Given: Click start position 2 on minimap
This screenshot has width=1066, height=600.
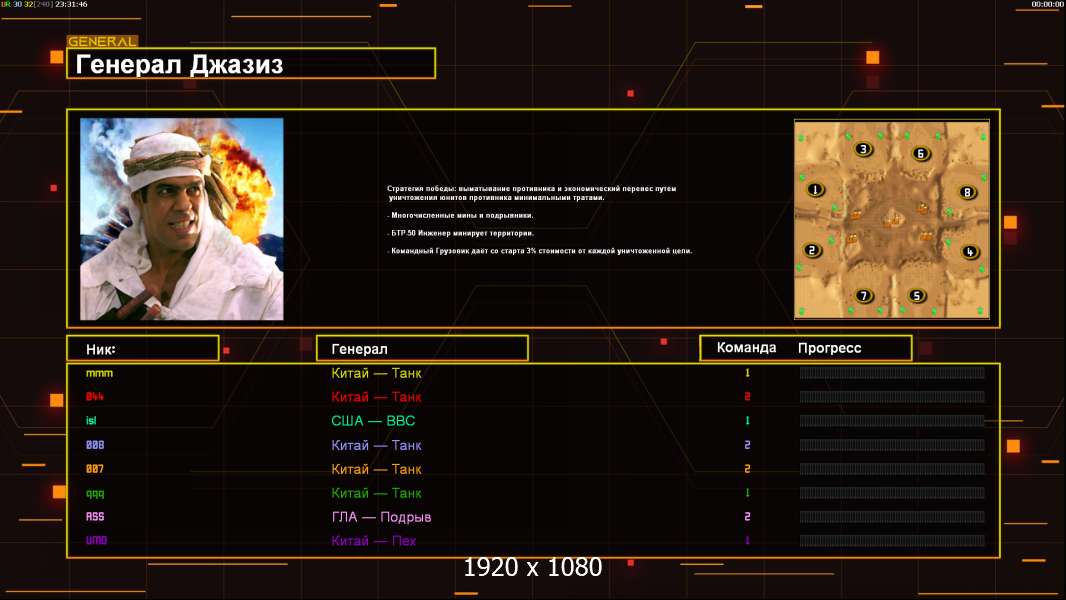Looking at the screenshot, I should click(x=812, y=250).
